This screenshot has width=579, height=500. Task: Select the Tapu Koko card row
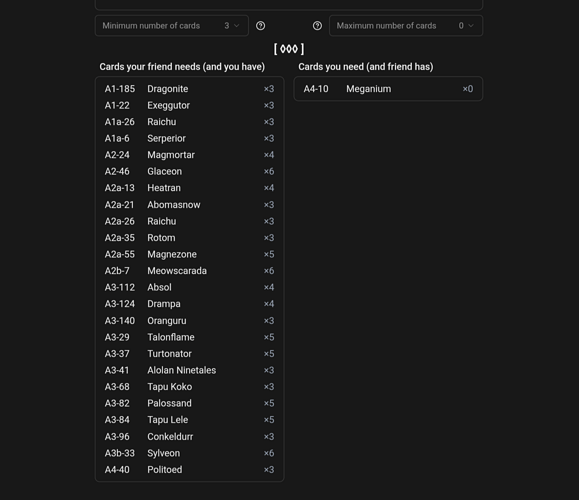pyautogui.click(x=189, y=387)
